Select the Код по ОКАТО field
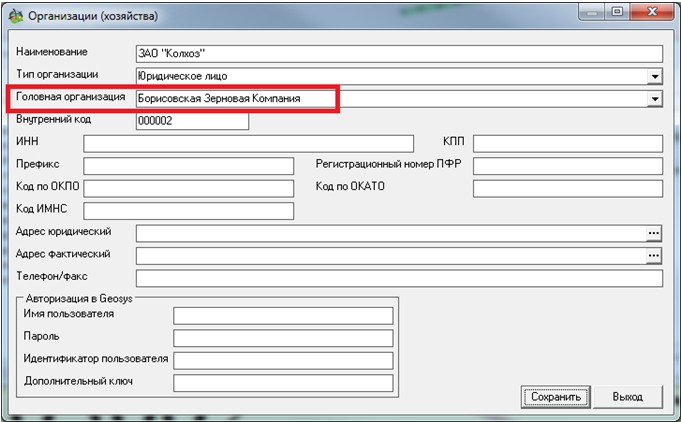Image resolution: width=681 pixels, height=422 pixels. (x=568, y=188)
